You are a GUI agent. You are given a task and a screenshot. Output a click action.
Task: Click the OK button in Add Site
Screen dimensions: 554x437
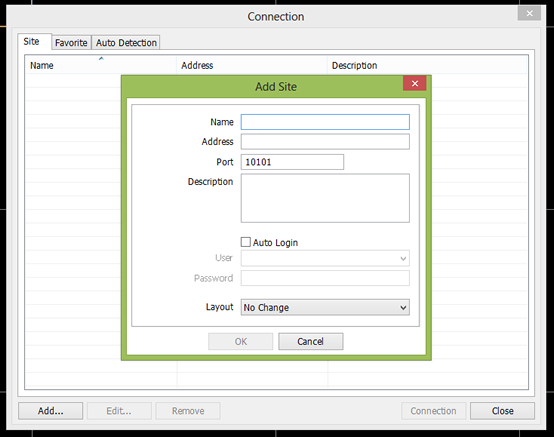click(241, 341)
